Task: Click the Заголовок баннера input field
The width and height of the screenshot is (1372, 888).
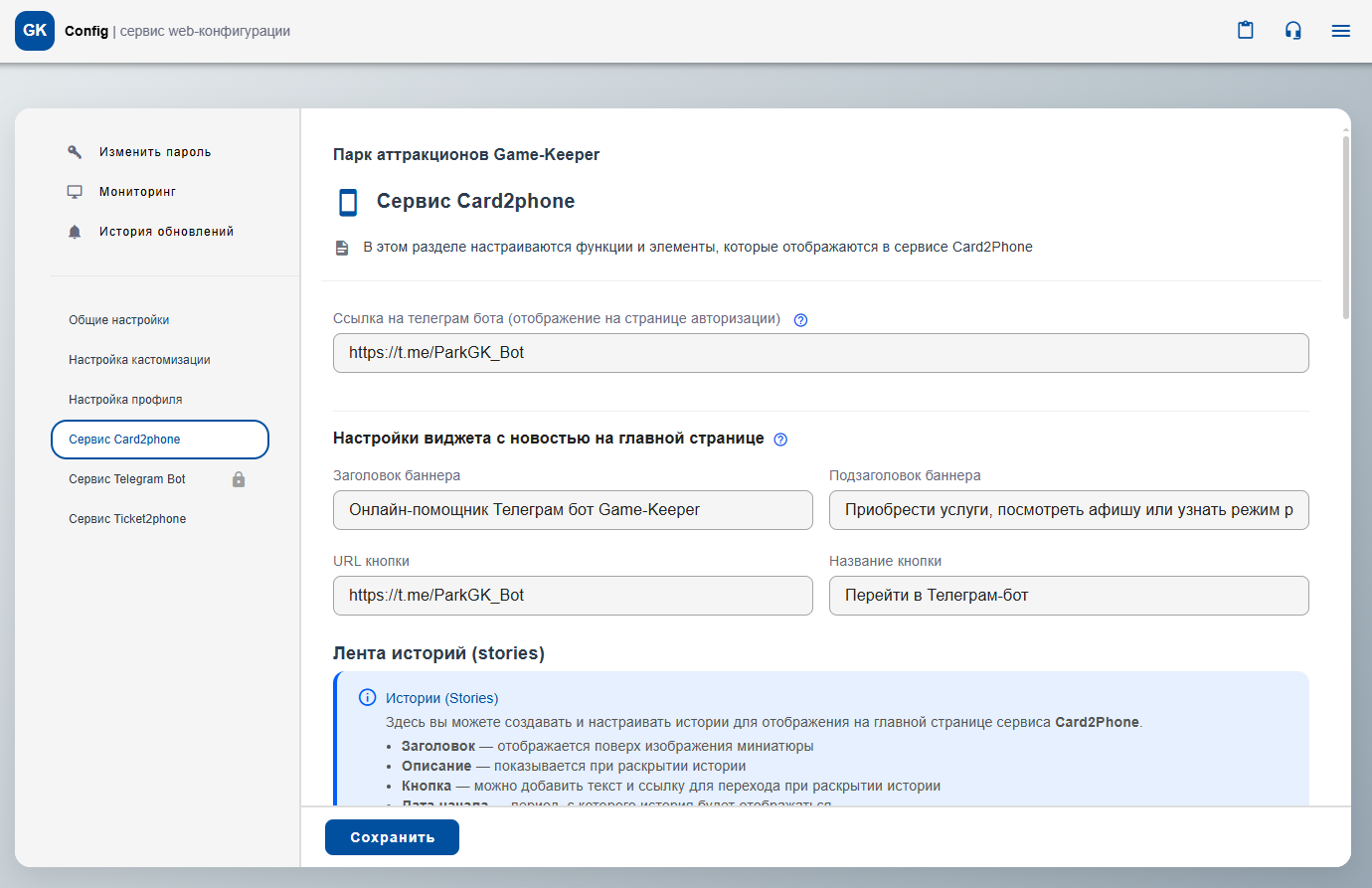Action: [x=573, y=510]
